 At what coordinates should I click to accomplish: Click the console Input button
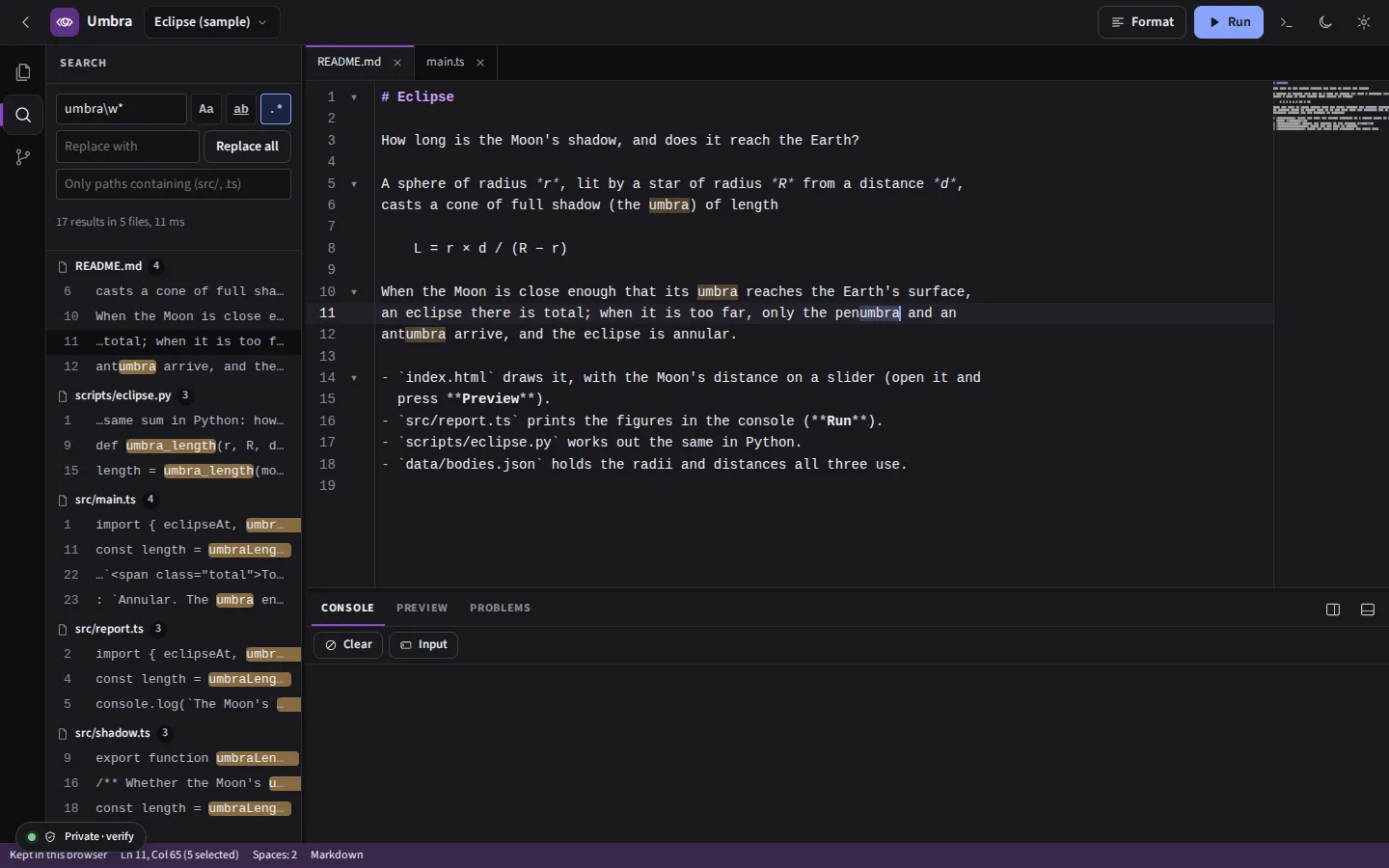[x=423, y=645]
